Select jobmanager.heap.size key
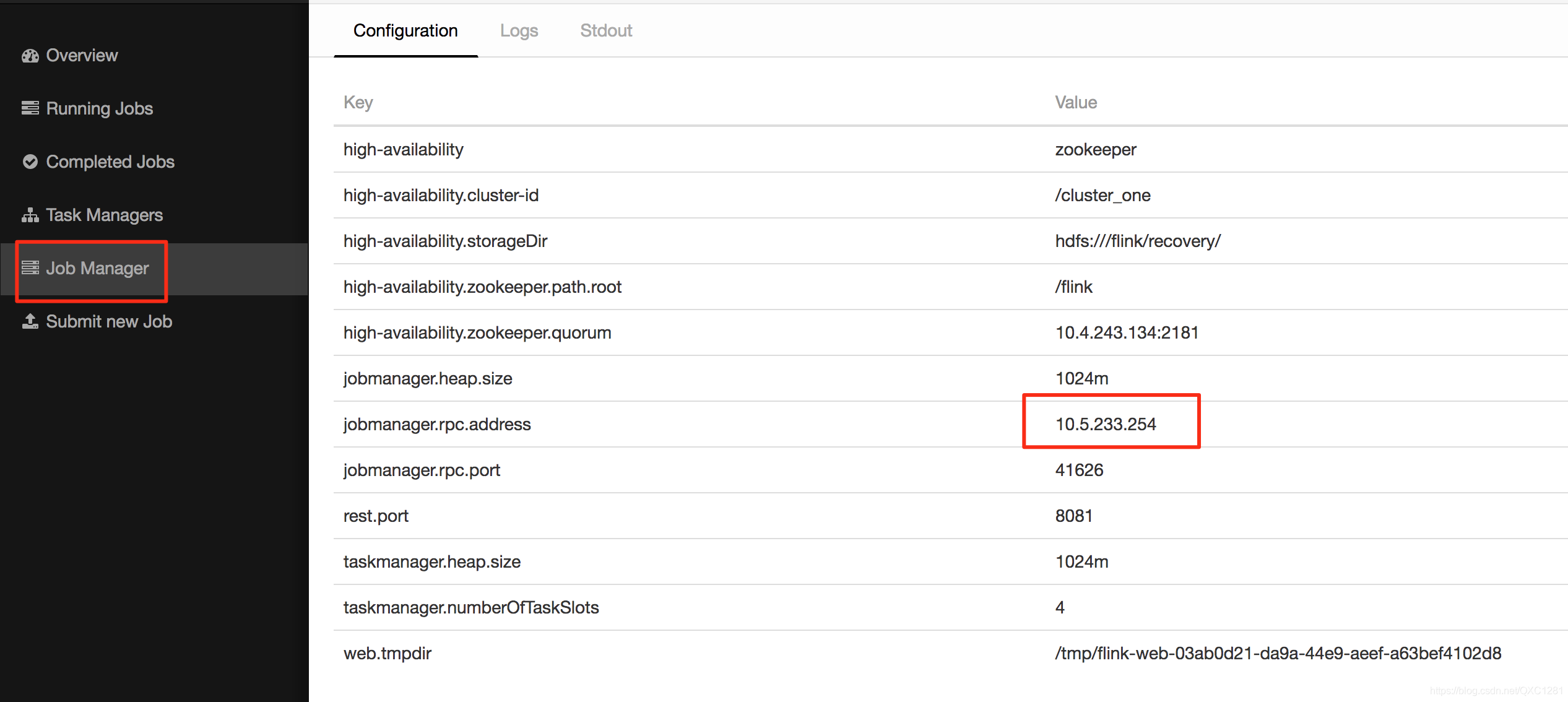This screenshot has height=702, width=1568. point(428,379)
